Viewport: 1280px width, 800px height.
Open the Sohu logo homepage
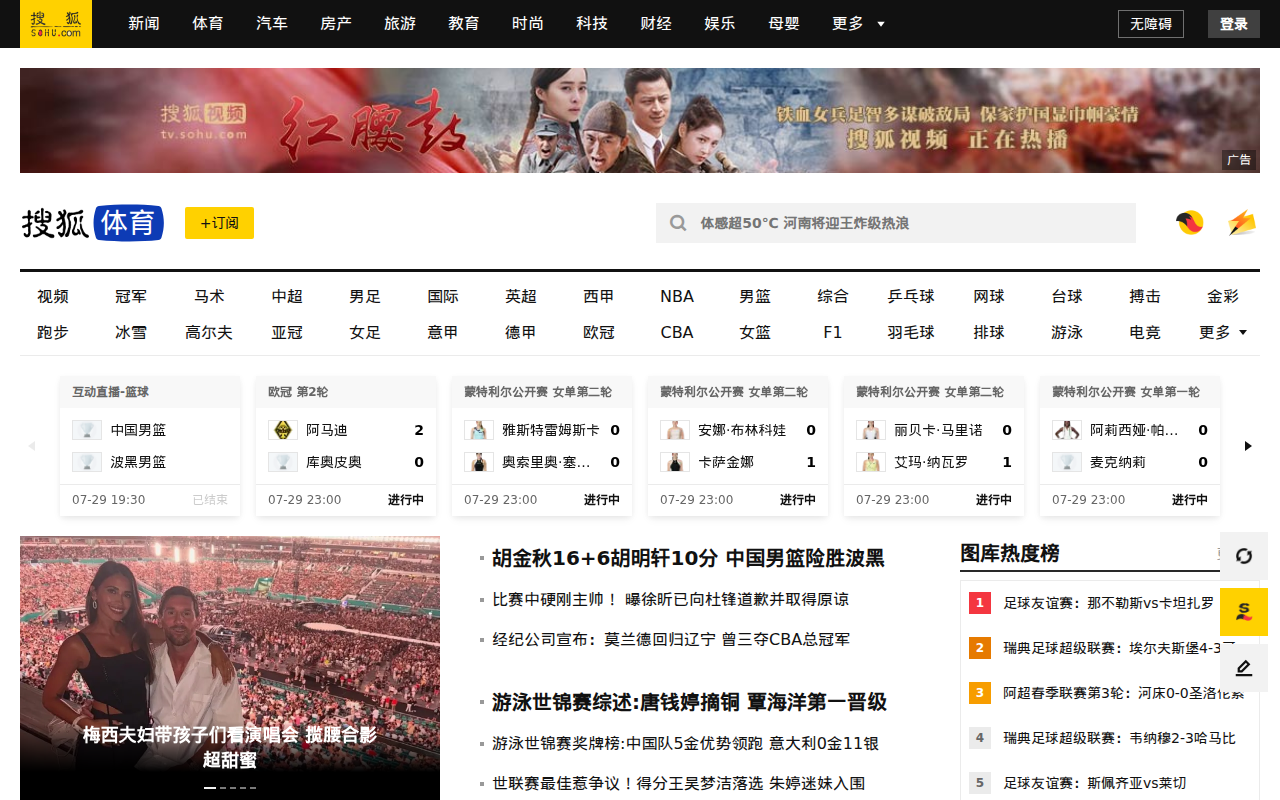tap(55, 24)
